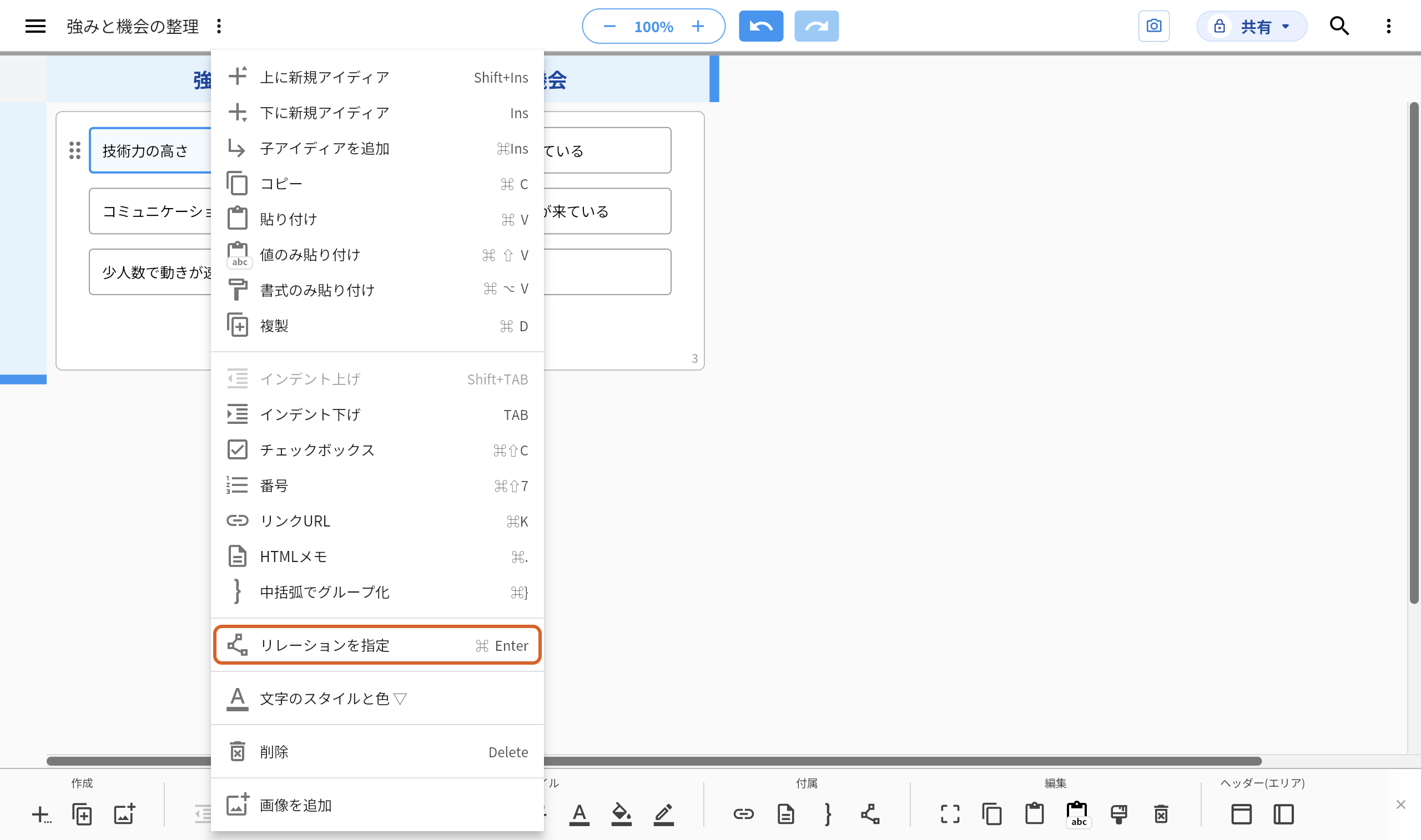The image size is (1421, 840).
Task: Click the link icon in 付属 toolbar
Action: [x=743, y=814]
